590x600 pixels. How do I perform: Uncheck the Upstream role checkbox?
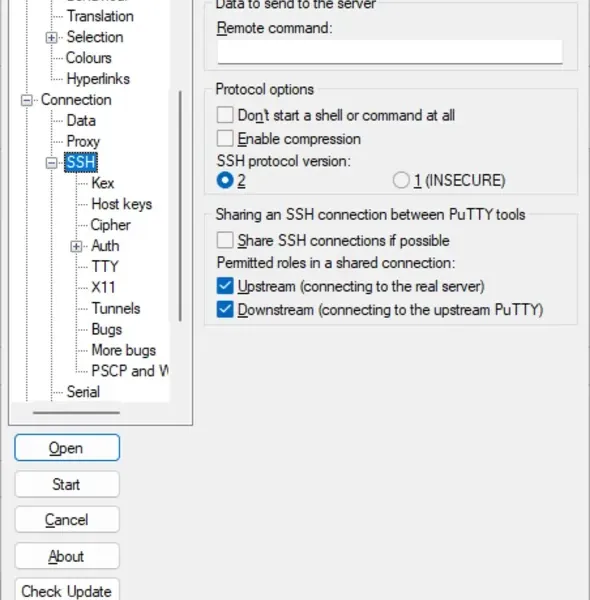(225, 286)
